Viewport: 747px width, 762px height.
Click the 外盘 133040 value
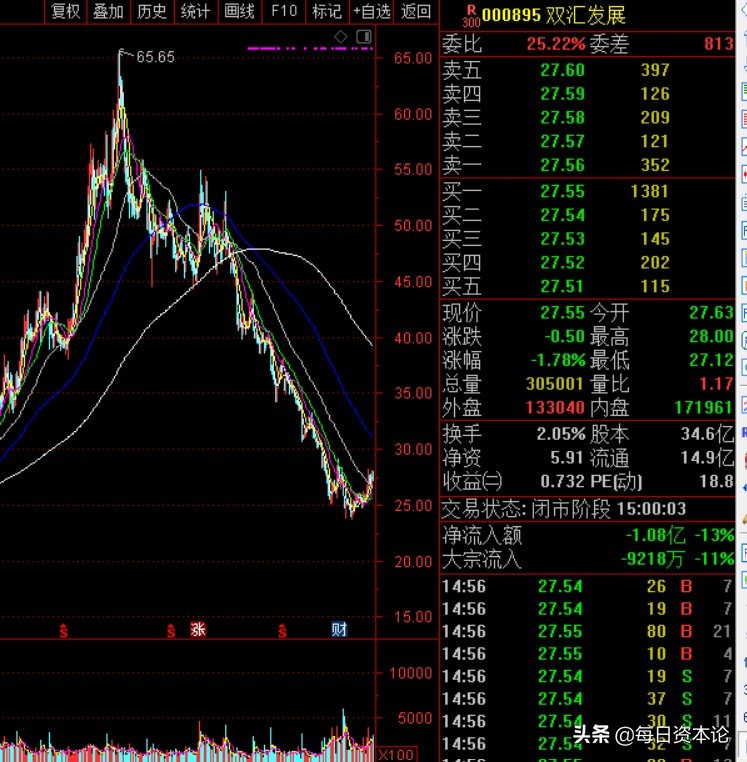pyautogui.click(x=555, y=408)
